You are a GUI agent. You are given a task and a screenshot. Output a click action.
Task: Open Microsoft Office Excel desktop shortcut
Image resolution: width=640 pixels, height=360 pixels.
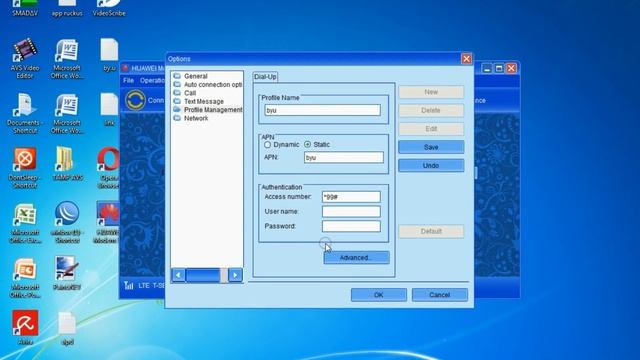click(25, 223)
